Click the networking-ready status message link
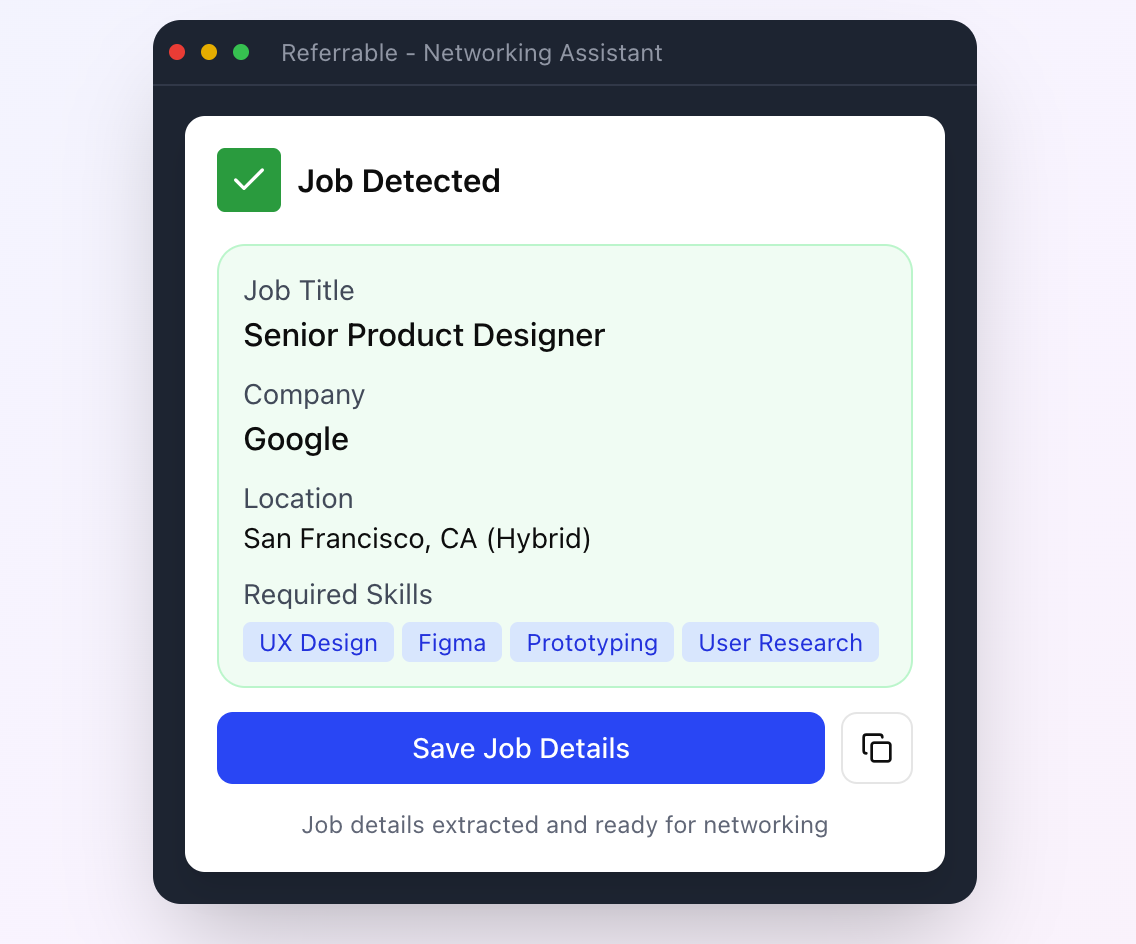 pyautogui.click(x=565, y=825)
